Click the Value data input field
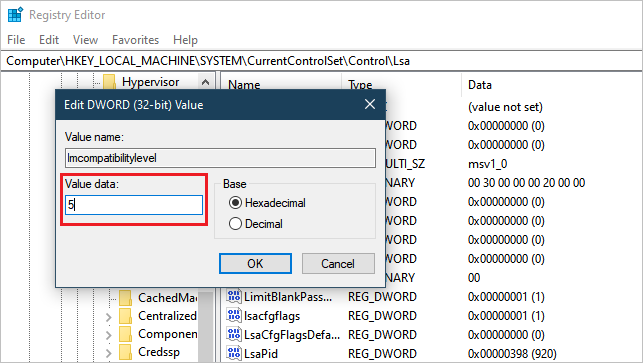The width and height of the screenshot is (643, 363). point(134,205)
